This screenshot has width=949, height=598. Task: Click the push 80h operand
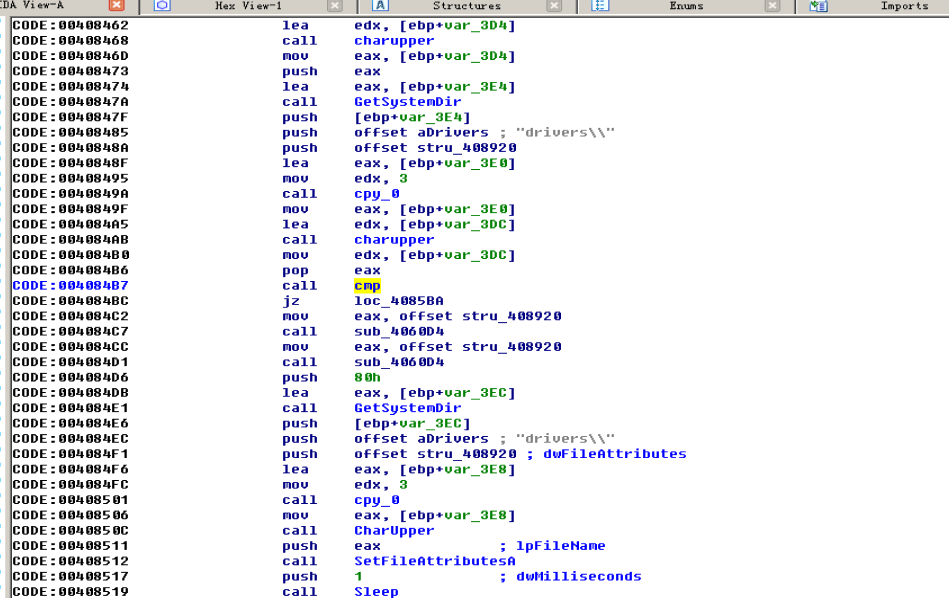(367, 378)
